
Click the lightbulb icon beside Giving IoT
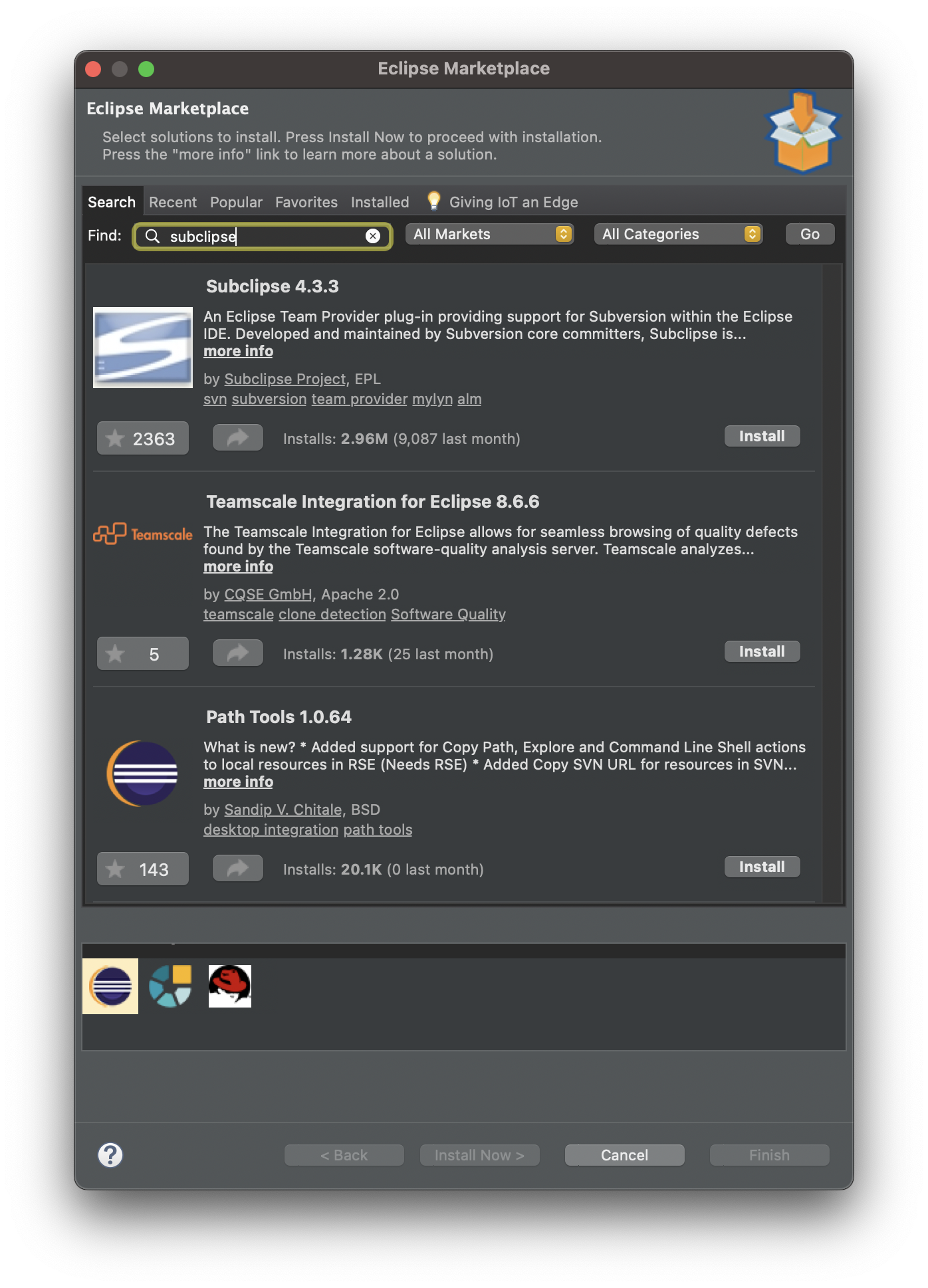[x=434, y=201]
